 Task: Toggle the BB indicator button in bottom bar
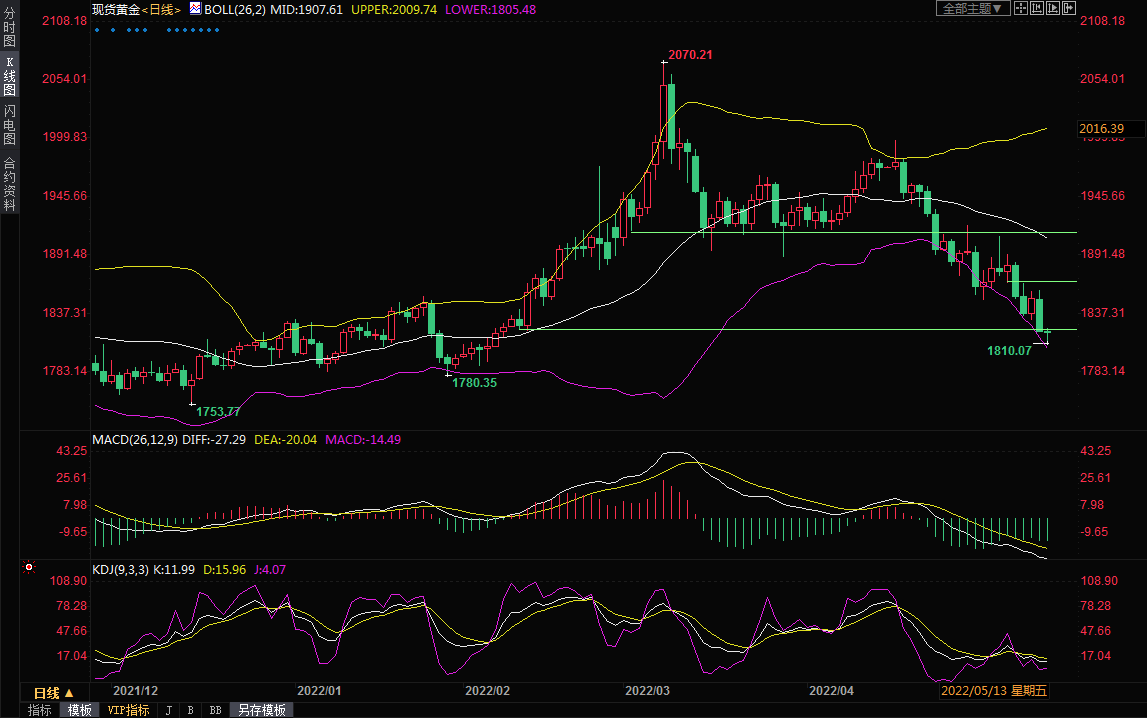(x=215, y=710)
